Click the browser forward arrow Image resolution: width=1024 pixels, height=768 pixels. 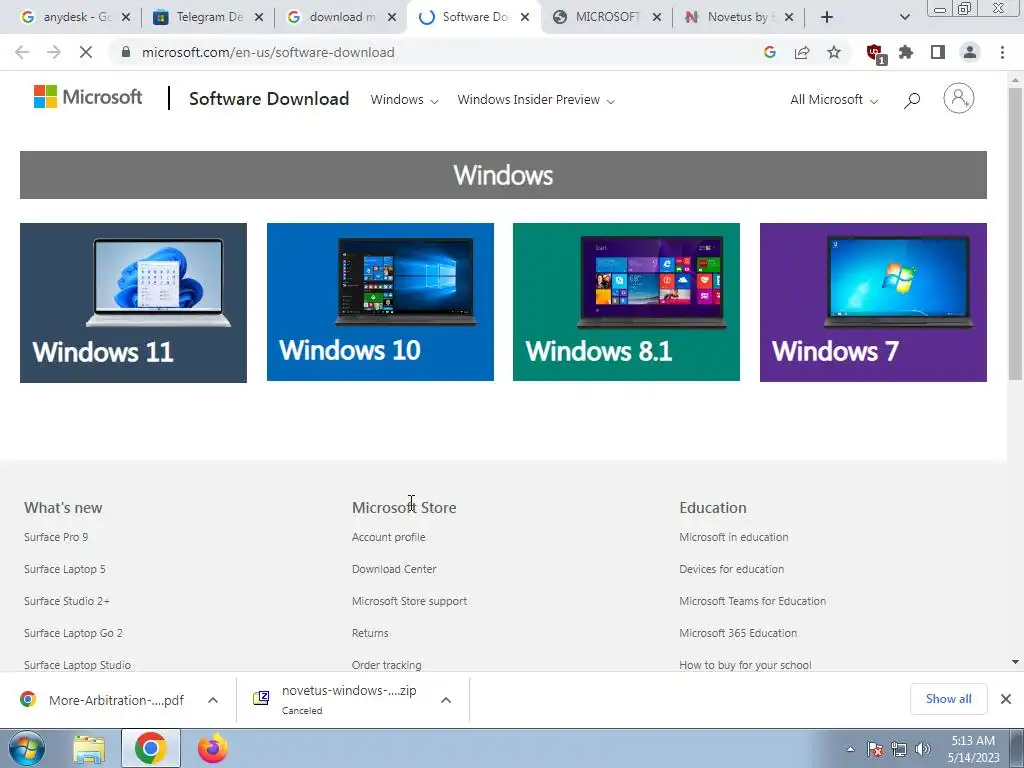click(54, 52)
